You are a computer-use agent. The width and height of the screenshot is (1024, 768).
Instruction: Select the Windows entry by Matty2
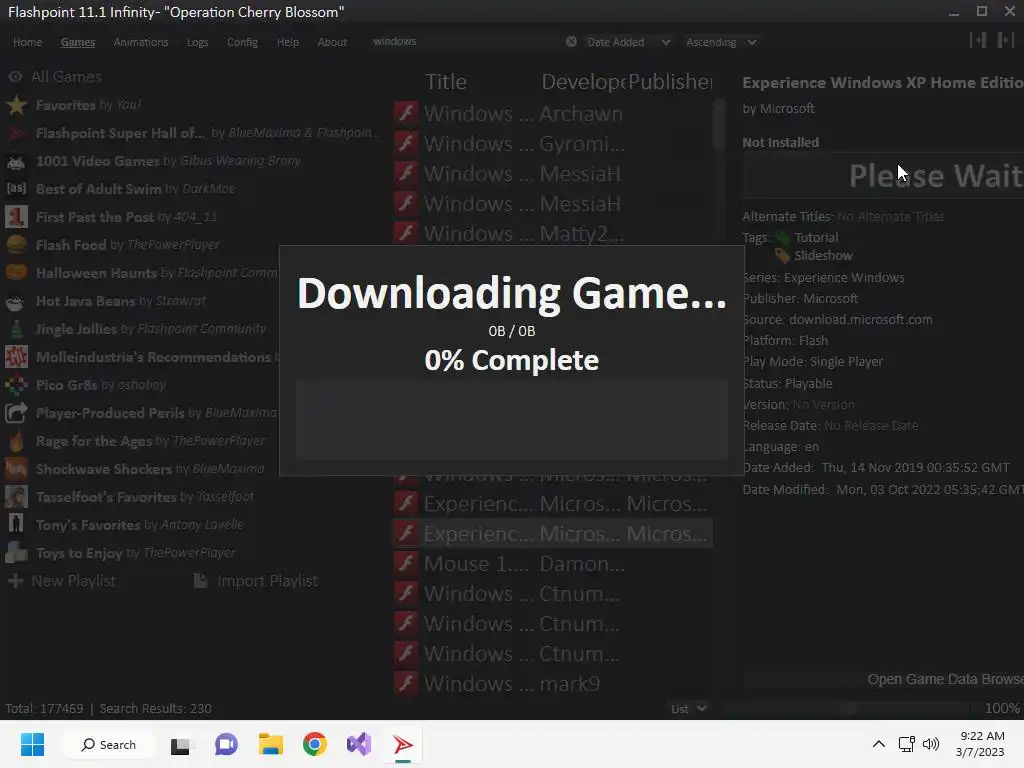(552, 233)
